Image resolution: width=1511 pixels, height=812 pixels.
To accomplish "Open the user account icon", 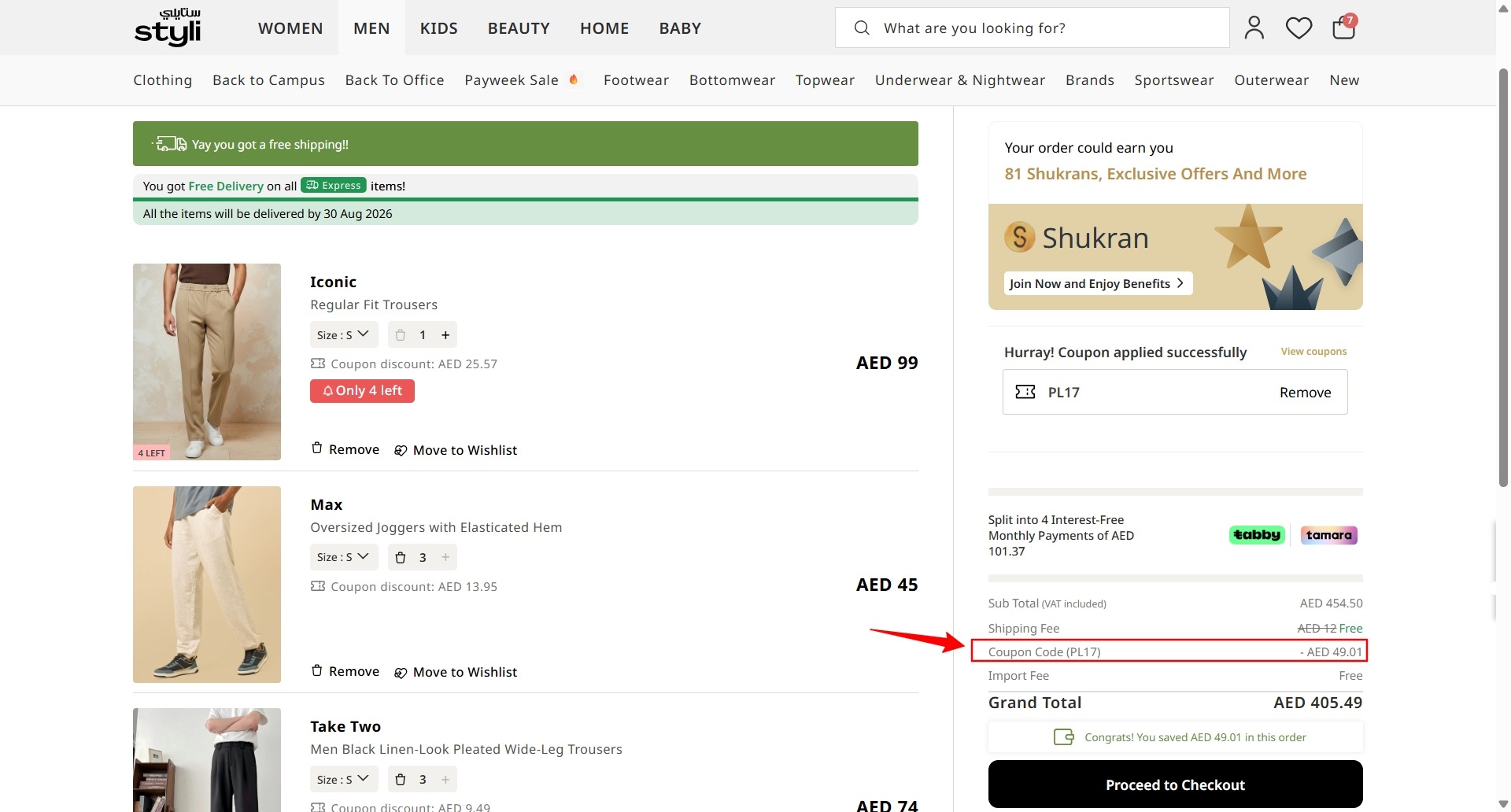I will pos(1254,28).
